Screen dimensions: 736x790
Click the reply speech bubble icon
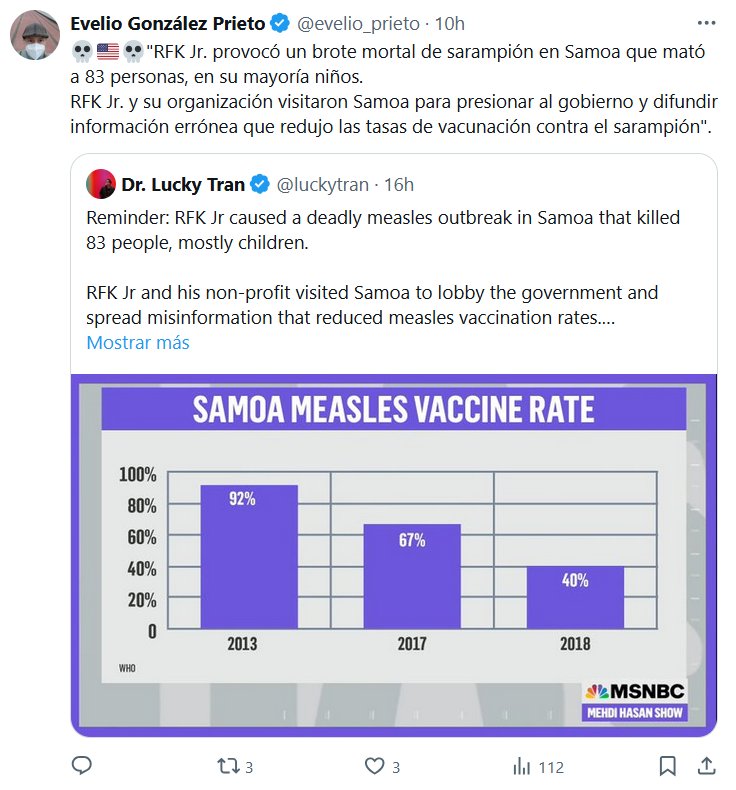[x=83, y=767]
